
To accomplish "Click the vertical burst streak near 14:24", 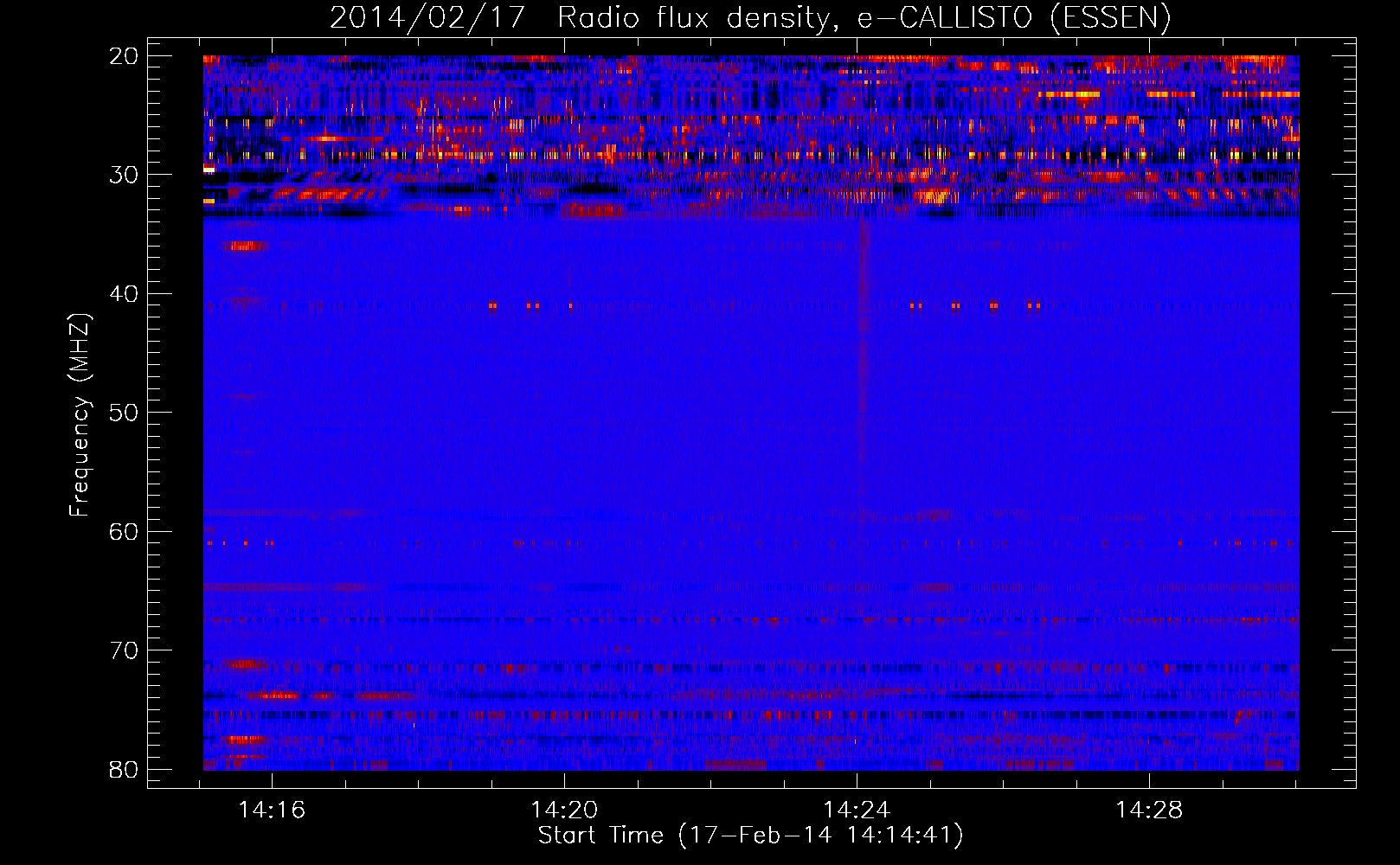I will tap(863, 342).
